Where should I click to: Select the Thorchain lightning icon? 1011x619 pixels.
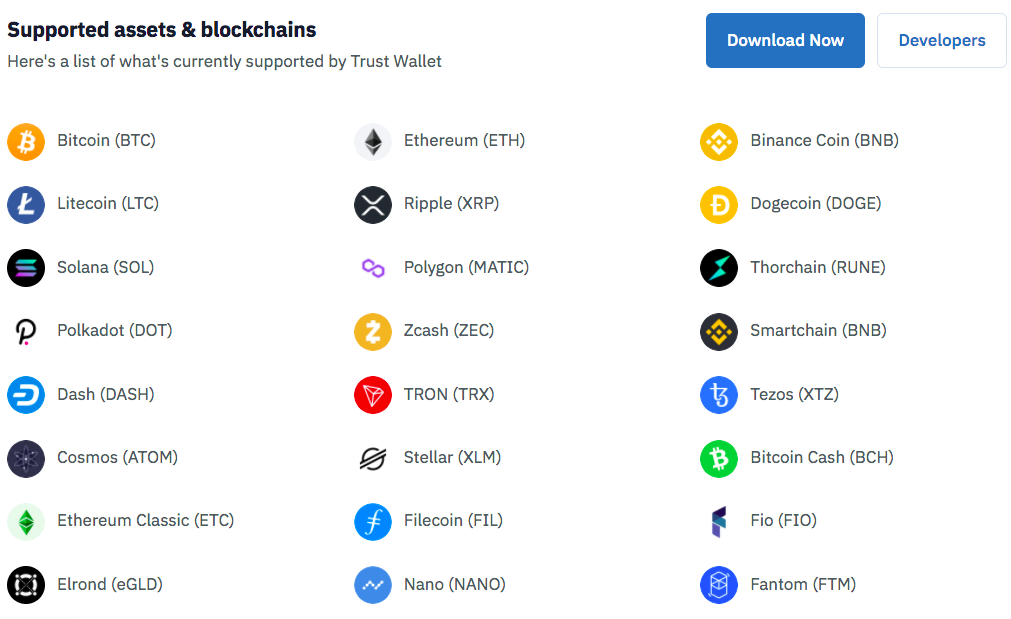[x=719, y=268]
